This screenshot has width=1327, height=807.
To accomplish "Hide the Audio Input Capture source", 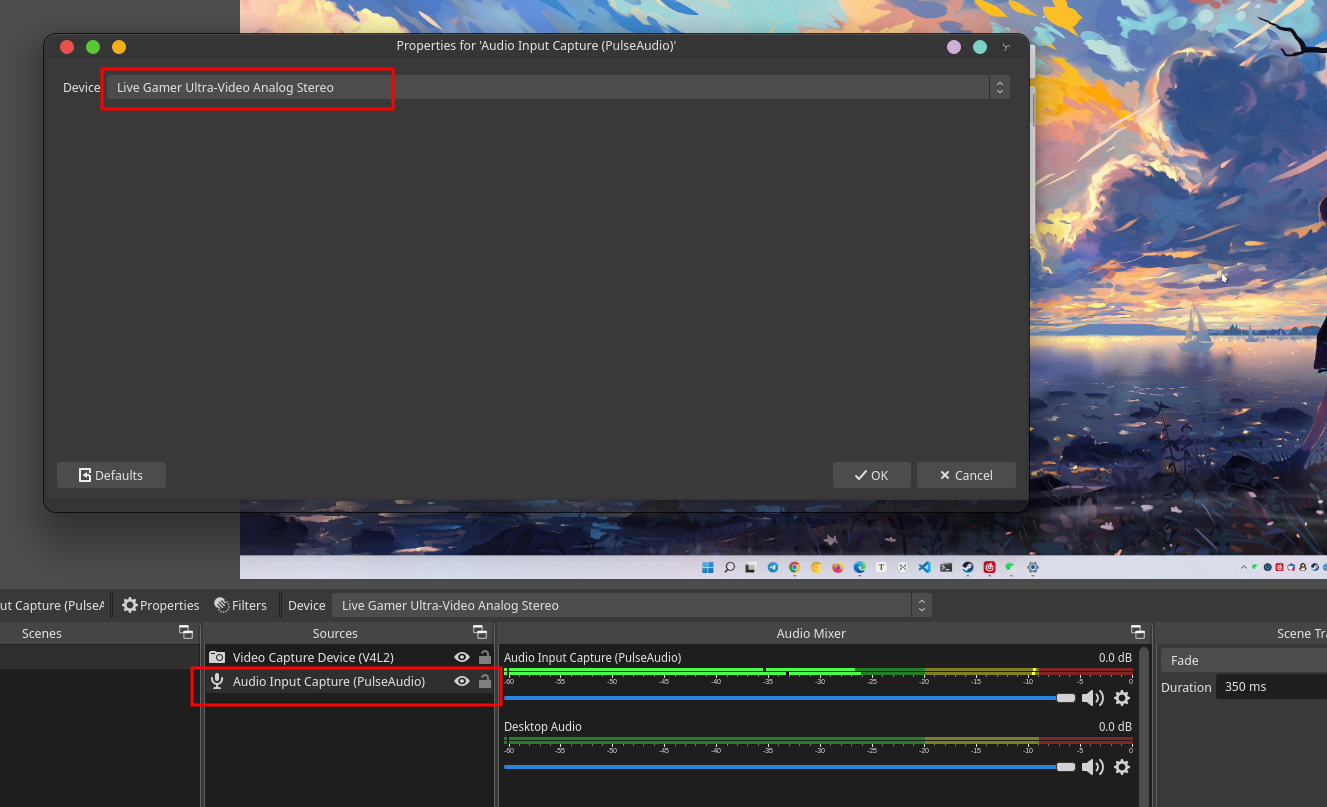I will [x=461, y=681].
